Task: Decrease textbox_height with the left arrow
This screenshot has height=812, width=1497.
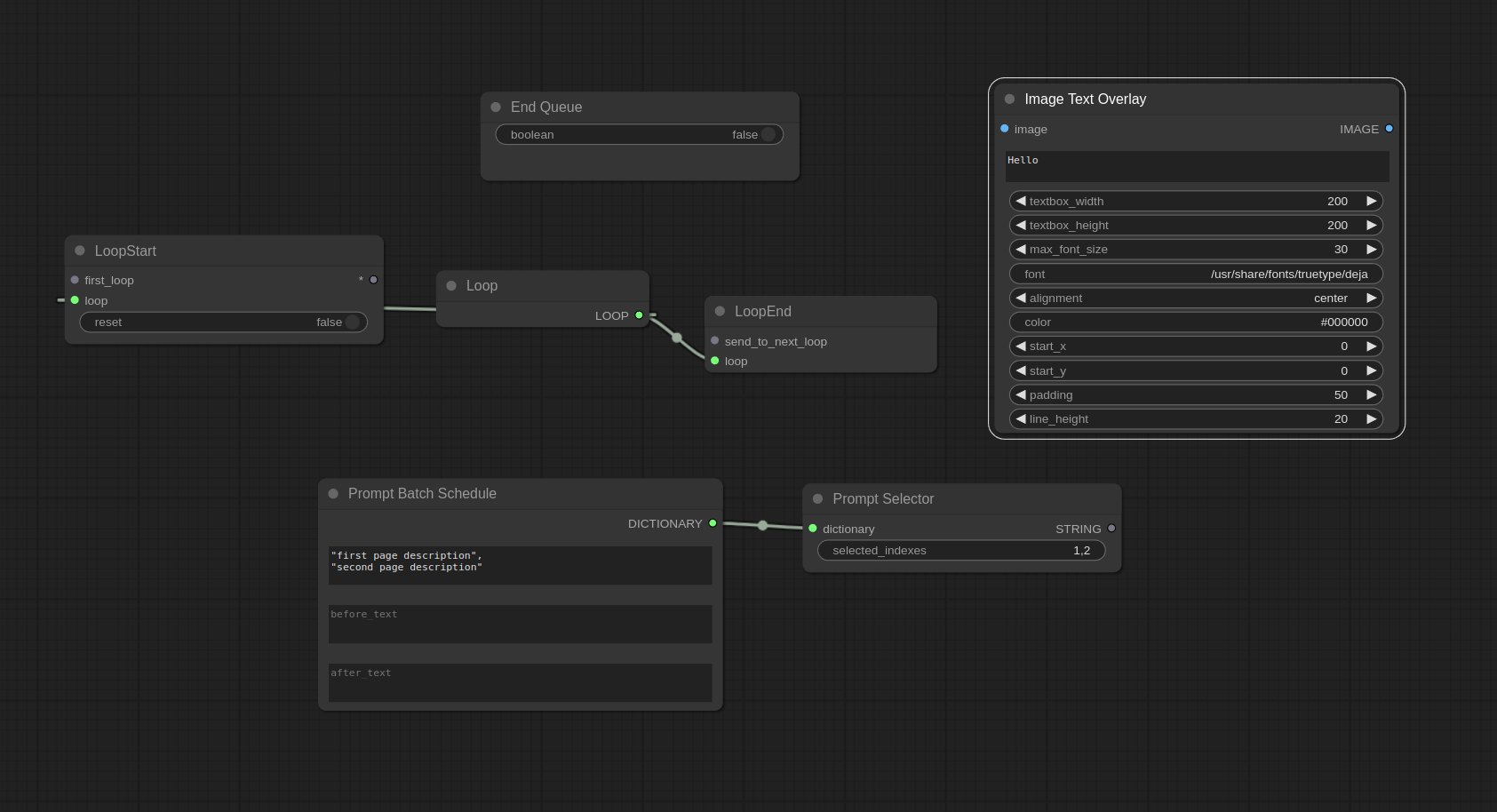Action: pyautogui.click(x=1021, y=226)
